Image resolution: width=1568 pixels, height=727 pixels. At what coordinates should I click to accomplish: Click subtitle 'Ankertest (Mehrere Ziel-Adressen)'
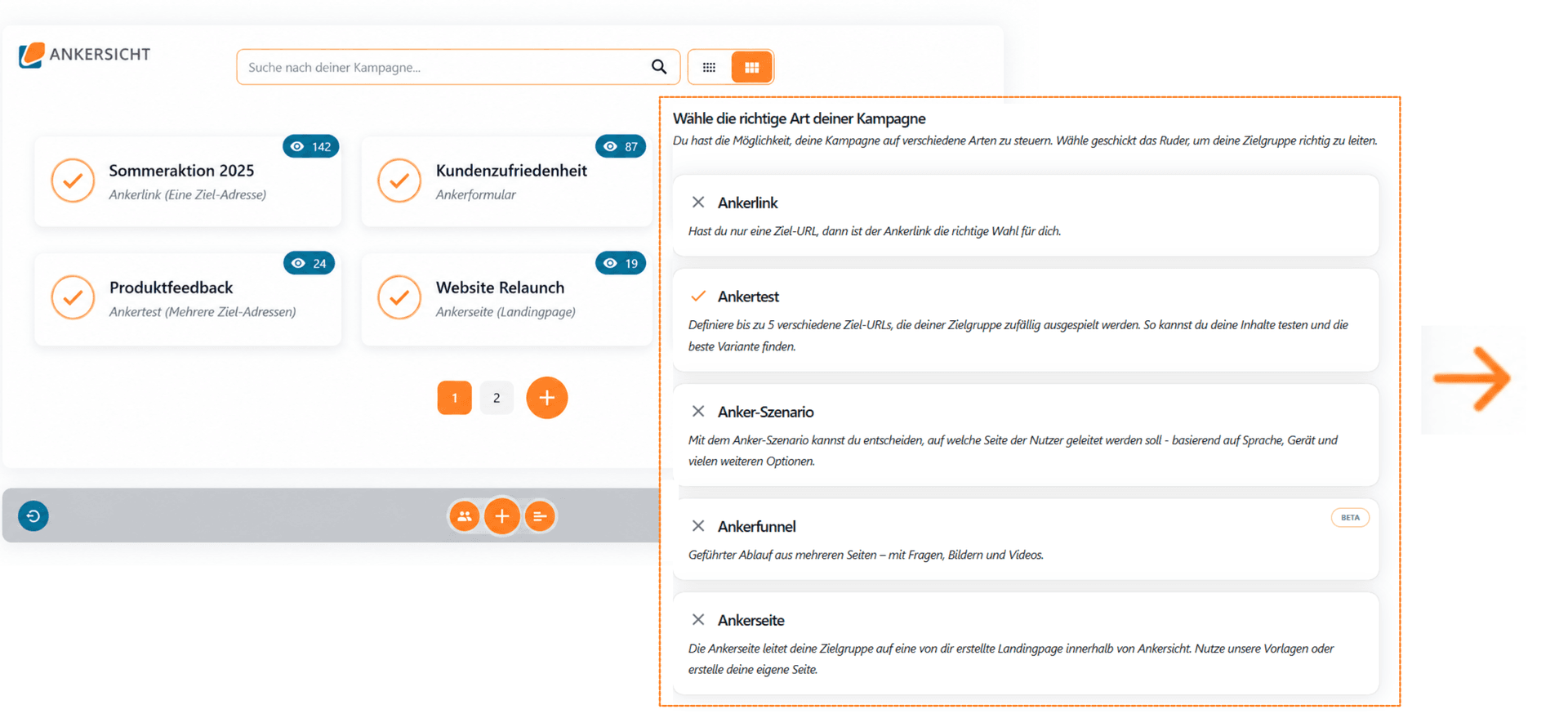pyautogui.click(x=203, y=311)
